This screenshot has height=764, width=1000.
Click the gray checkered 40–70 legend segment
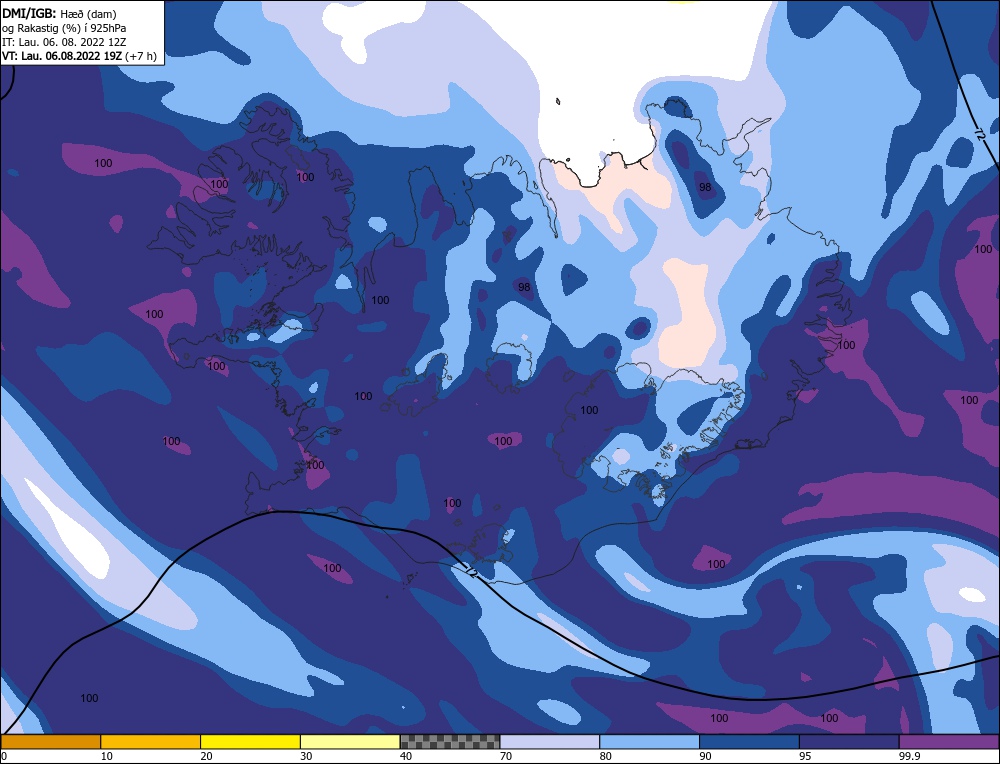pos(450,742)
